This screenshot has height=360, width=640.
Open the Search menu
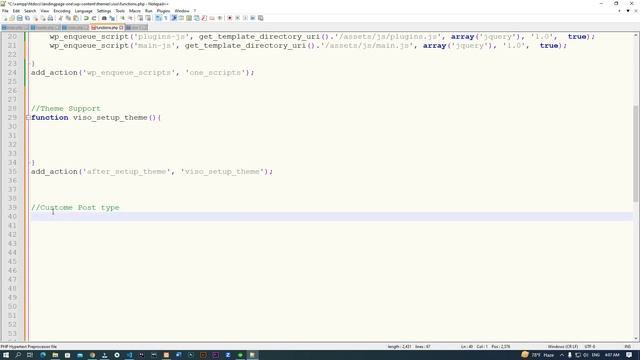(30, 11)
